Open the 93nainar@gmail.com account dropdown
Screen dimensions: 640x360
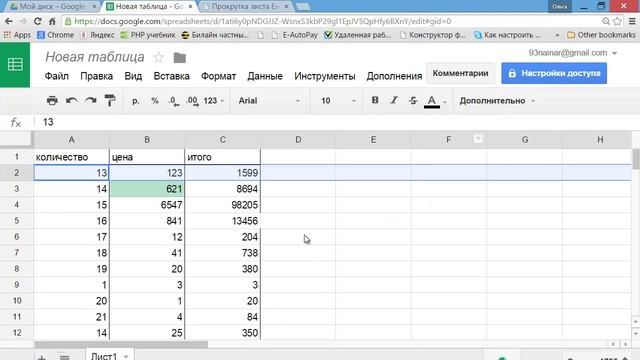(x=572, y=53)
